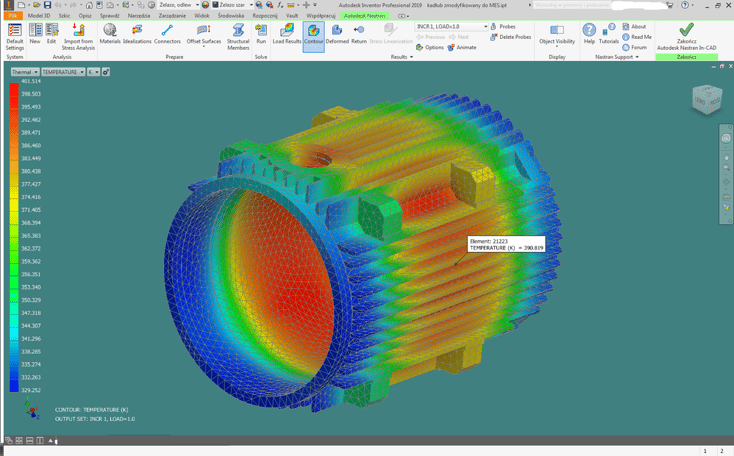Select the Zarządzanie tab
This screenshot has width=734, height=456.
tap(172, 15)
